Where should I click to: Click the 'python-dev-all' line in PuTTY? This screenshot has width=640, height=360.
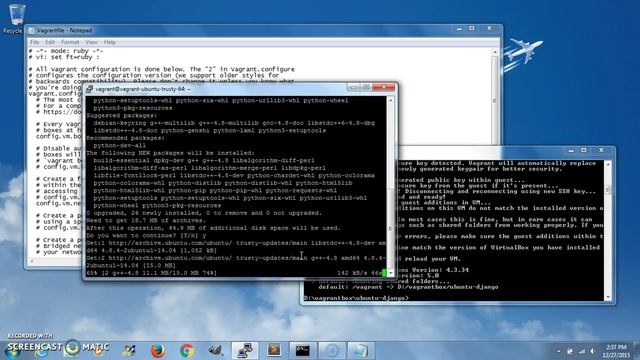[119, 145]
